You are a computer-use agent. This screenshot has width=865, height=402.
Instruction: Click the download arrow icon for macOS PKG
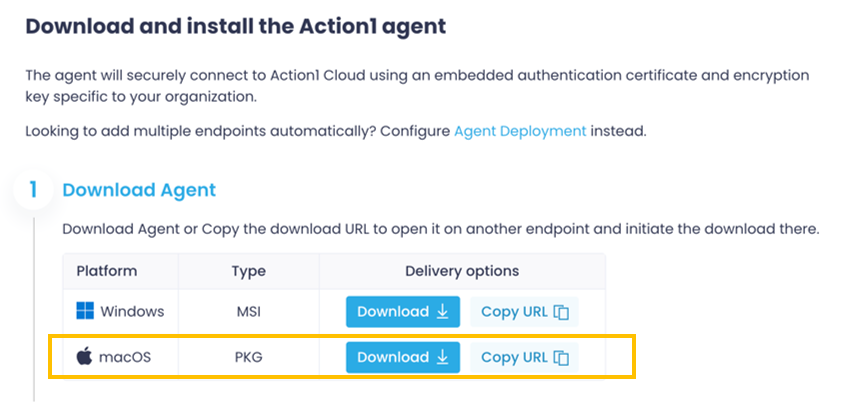(x=443, y=357)
